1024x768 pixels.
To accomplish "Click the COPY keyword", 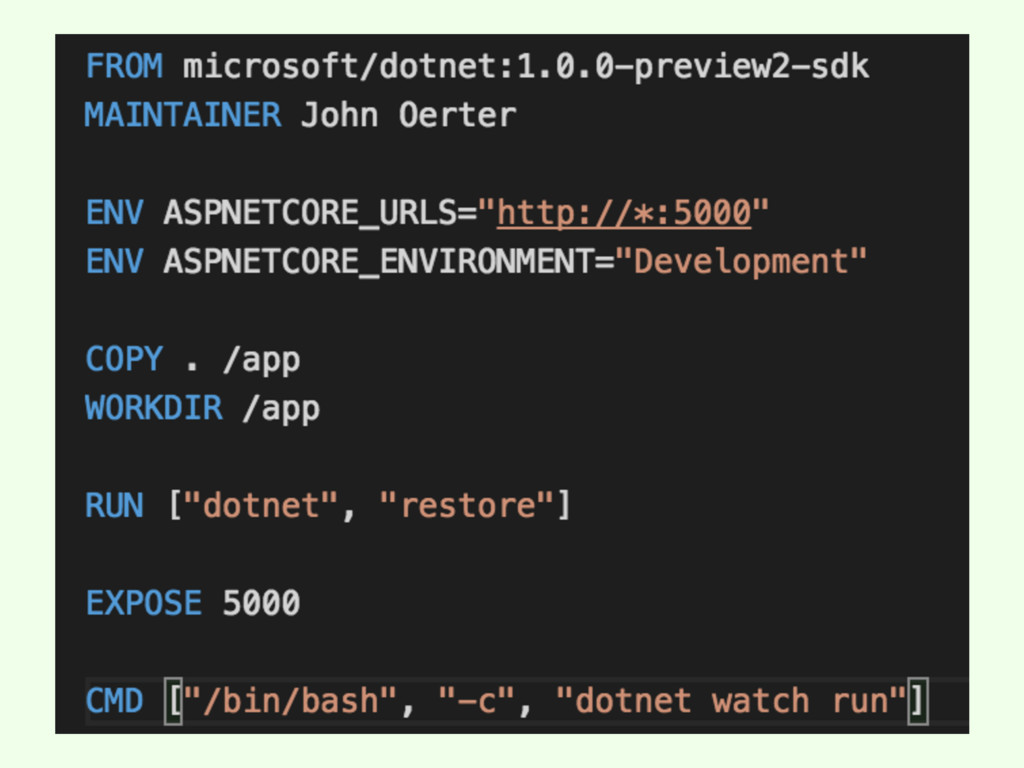I will [x=124, y=359].
